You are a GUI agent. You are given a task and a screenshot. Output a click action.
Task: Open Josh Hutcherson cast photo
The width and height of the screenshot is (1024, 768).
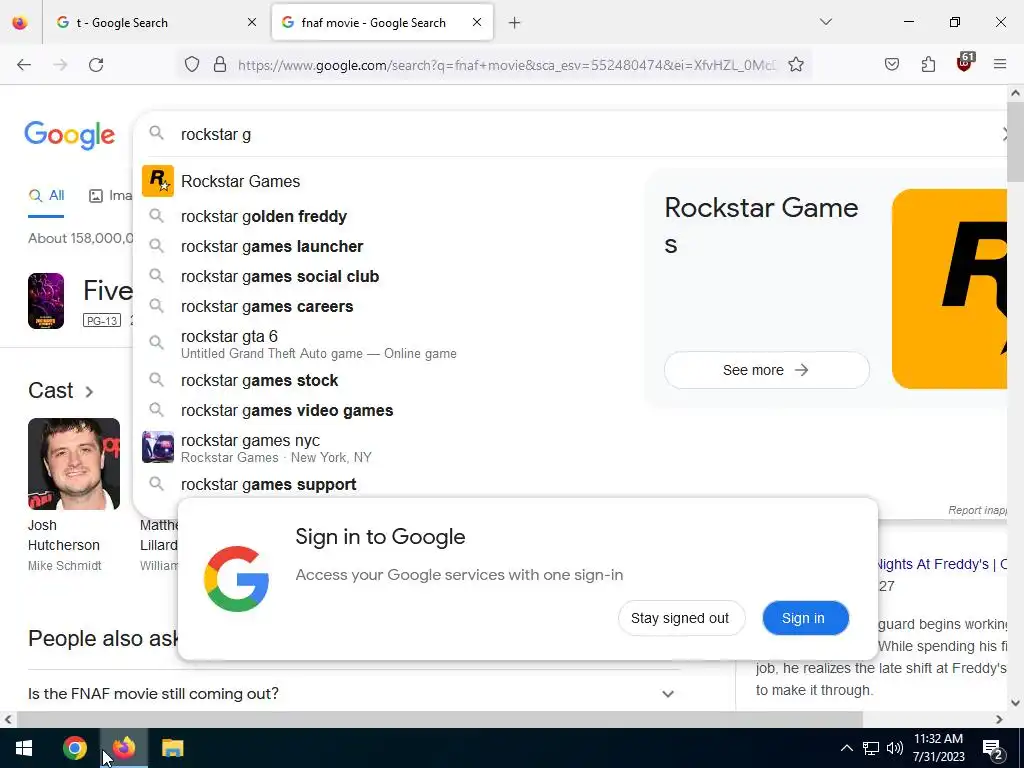(74, 464)
